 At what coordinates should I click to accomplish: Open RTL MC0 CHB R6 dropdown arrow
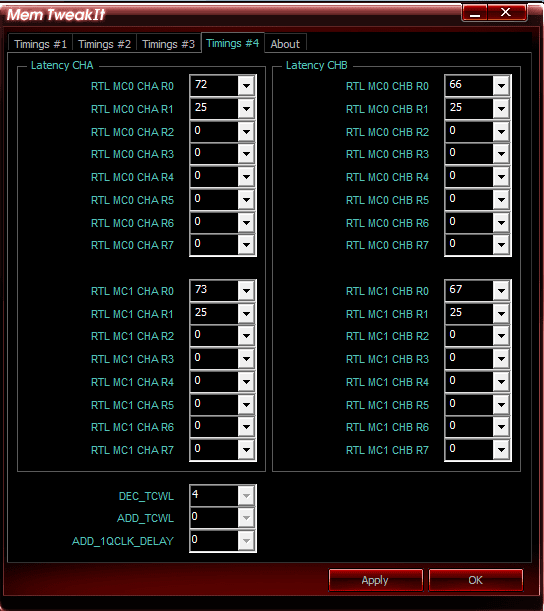(501, 223)
